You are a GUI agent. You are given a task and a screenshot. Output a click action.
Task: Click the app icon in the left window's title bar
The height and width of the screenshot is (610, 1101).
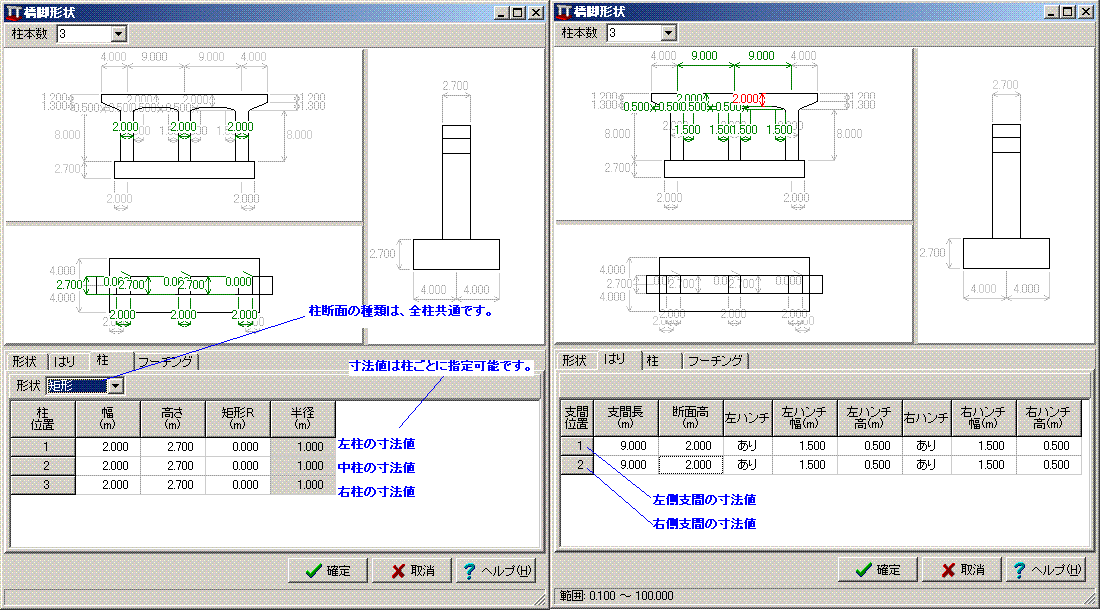tap(15, 12)
